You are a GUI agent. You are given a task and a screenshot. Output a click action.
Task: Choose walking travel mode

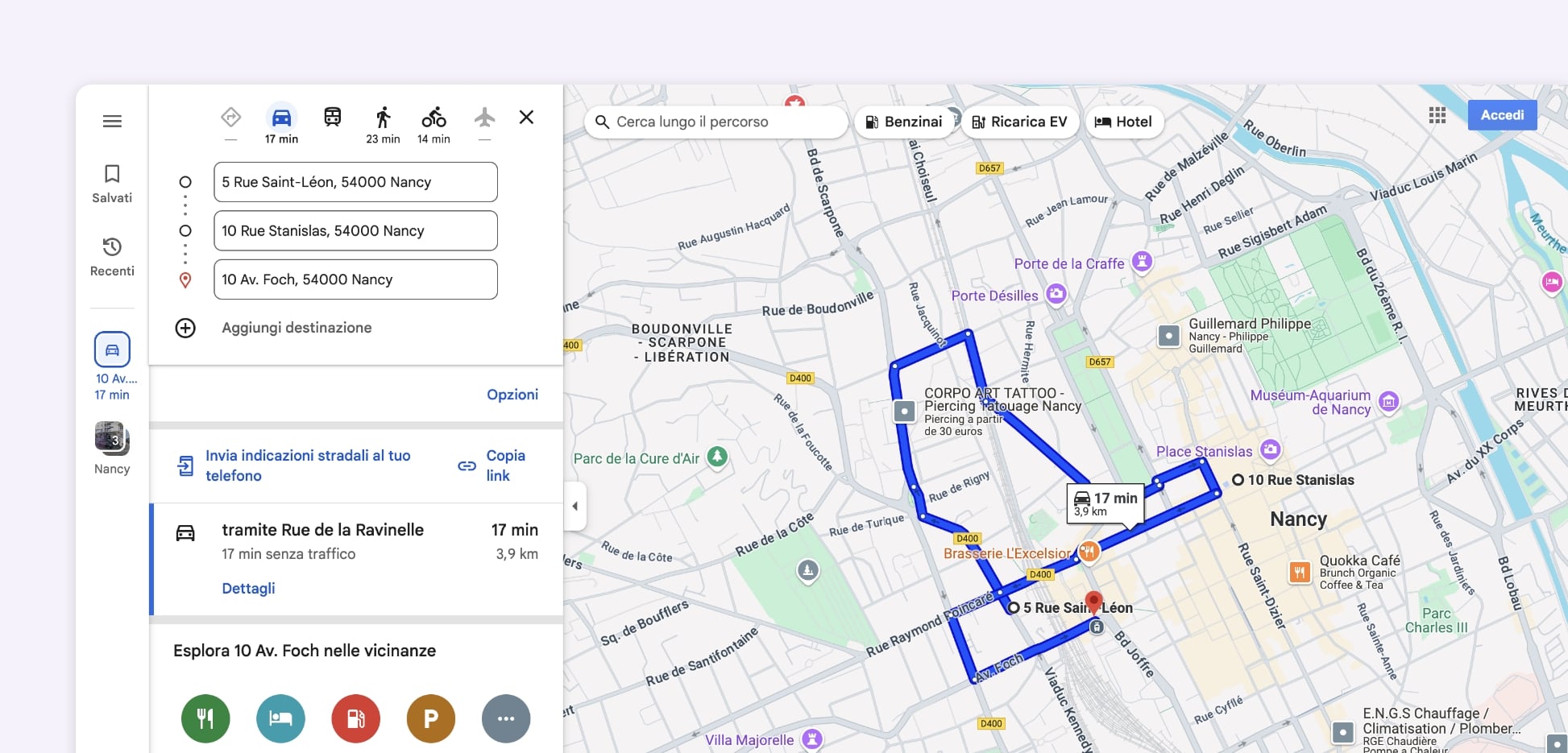(383, 118)
